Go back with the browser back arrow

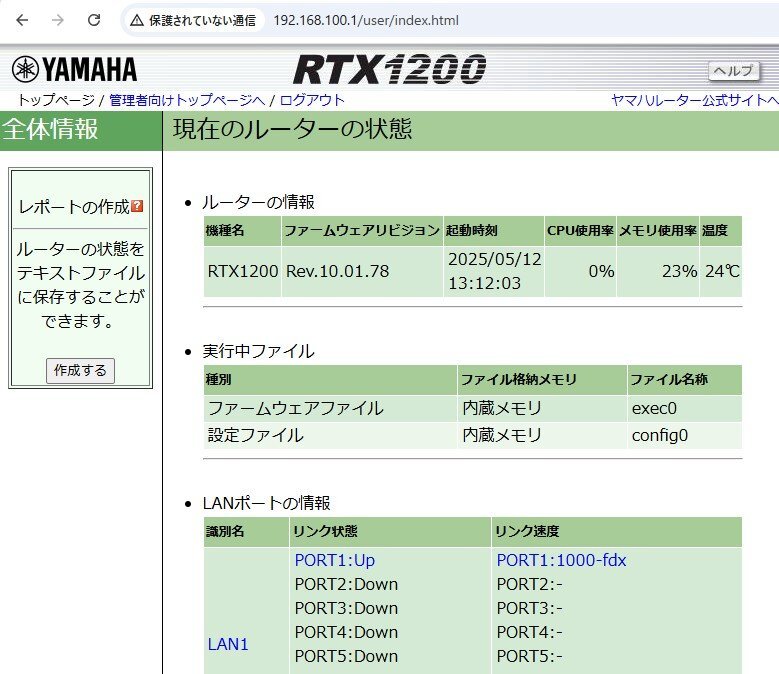(x=22, y=20)
